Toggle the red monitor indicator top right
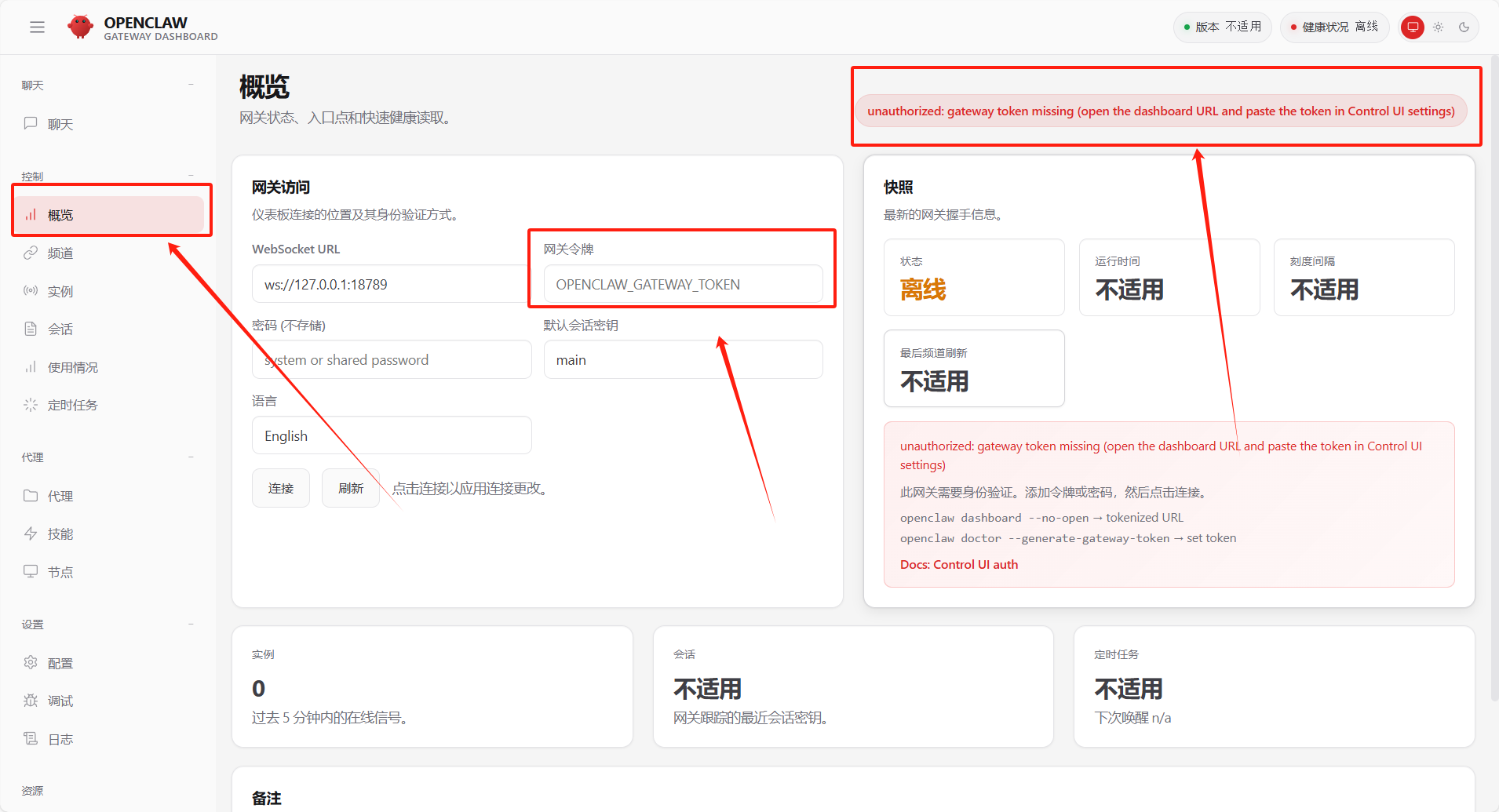 (x=1411, y=26)
